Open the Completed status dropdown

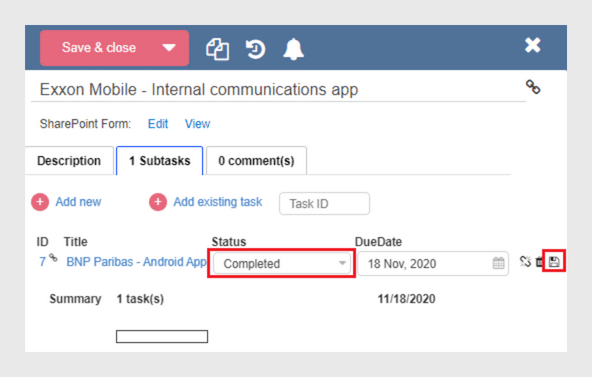click(x=282, y=263)
